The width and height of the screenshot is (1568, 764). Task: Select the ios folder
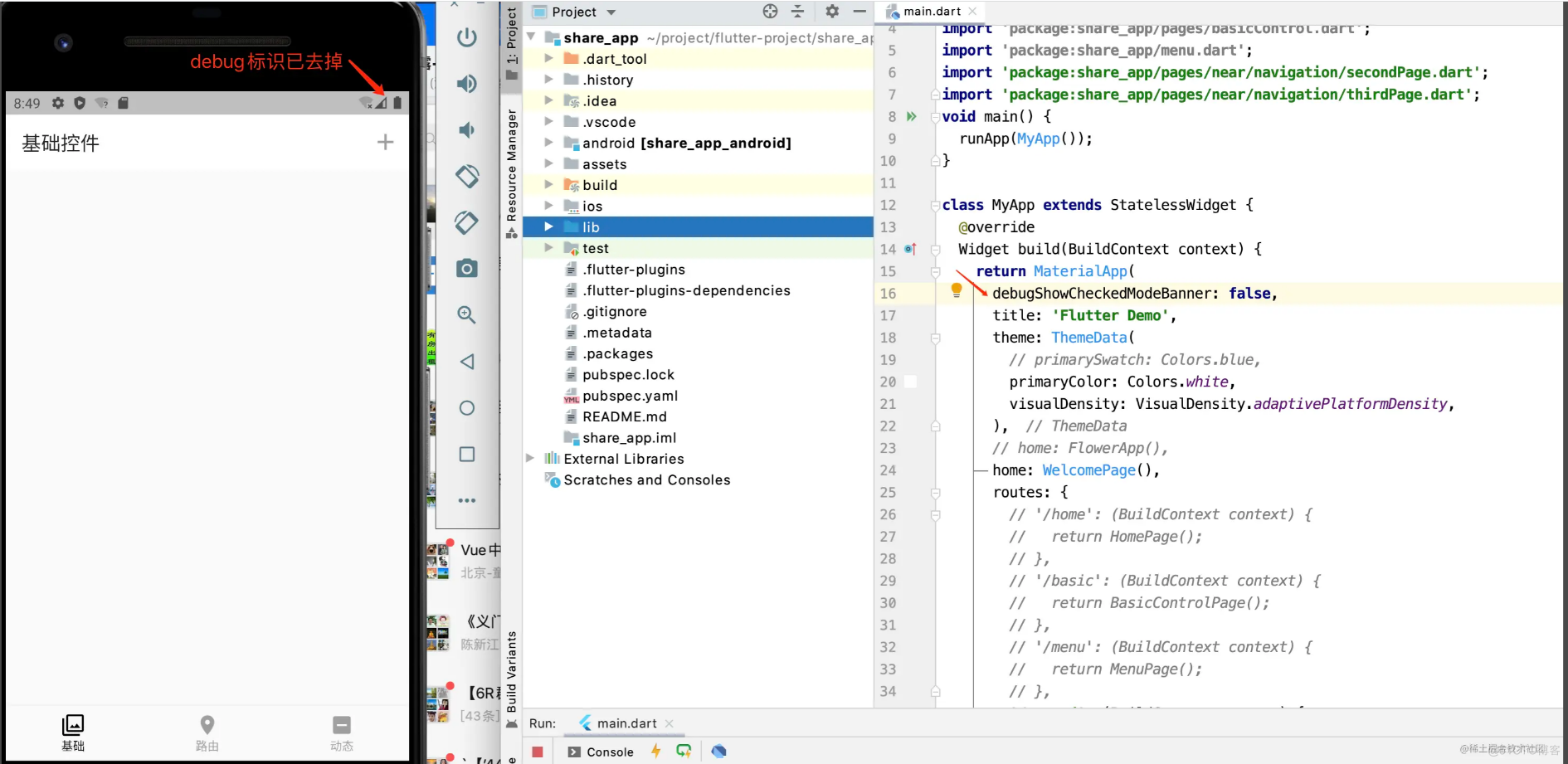[x=592, y=206]
